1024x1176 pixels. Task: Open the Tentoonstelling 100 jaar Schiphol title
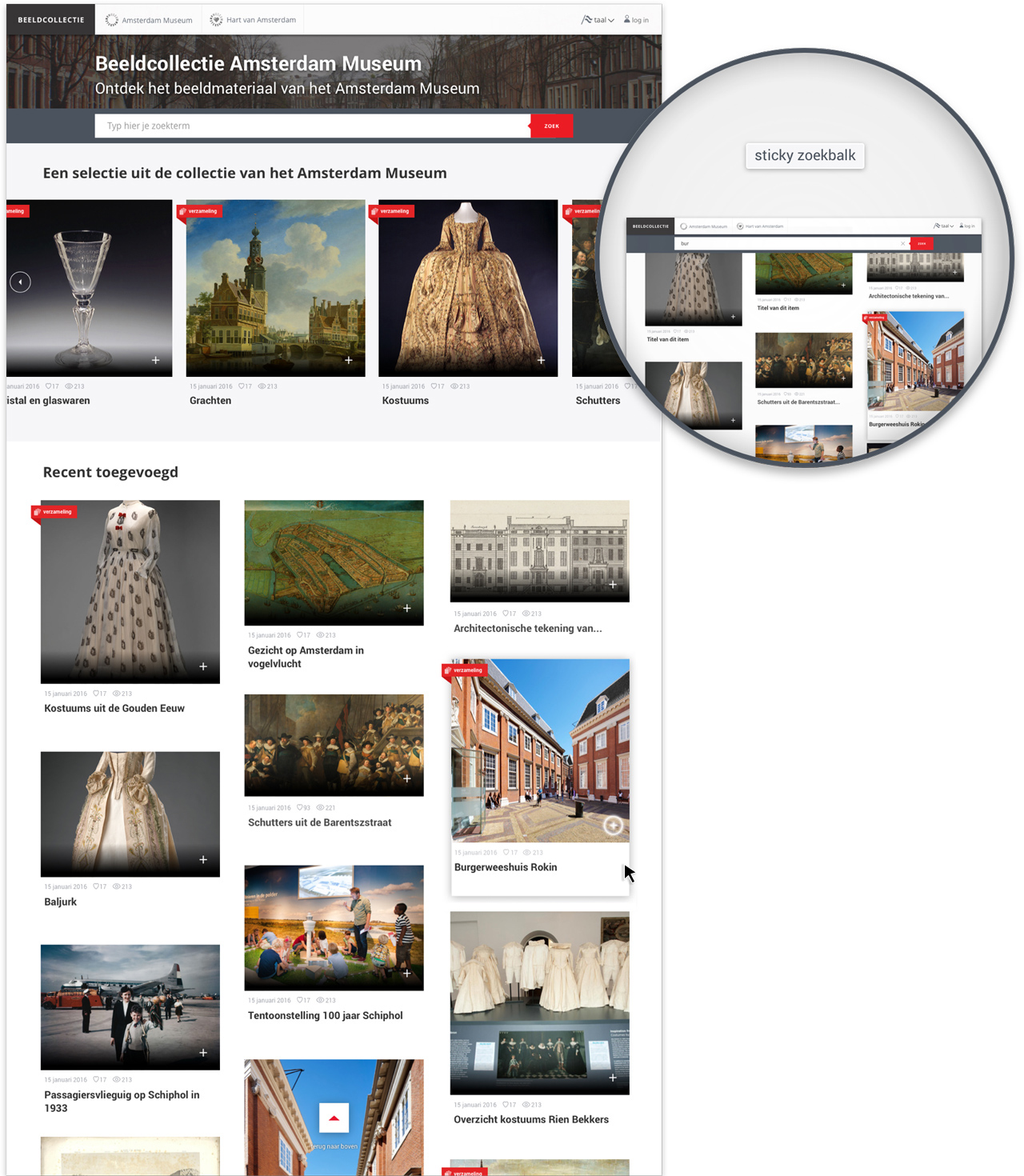pos(326,1016)
